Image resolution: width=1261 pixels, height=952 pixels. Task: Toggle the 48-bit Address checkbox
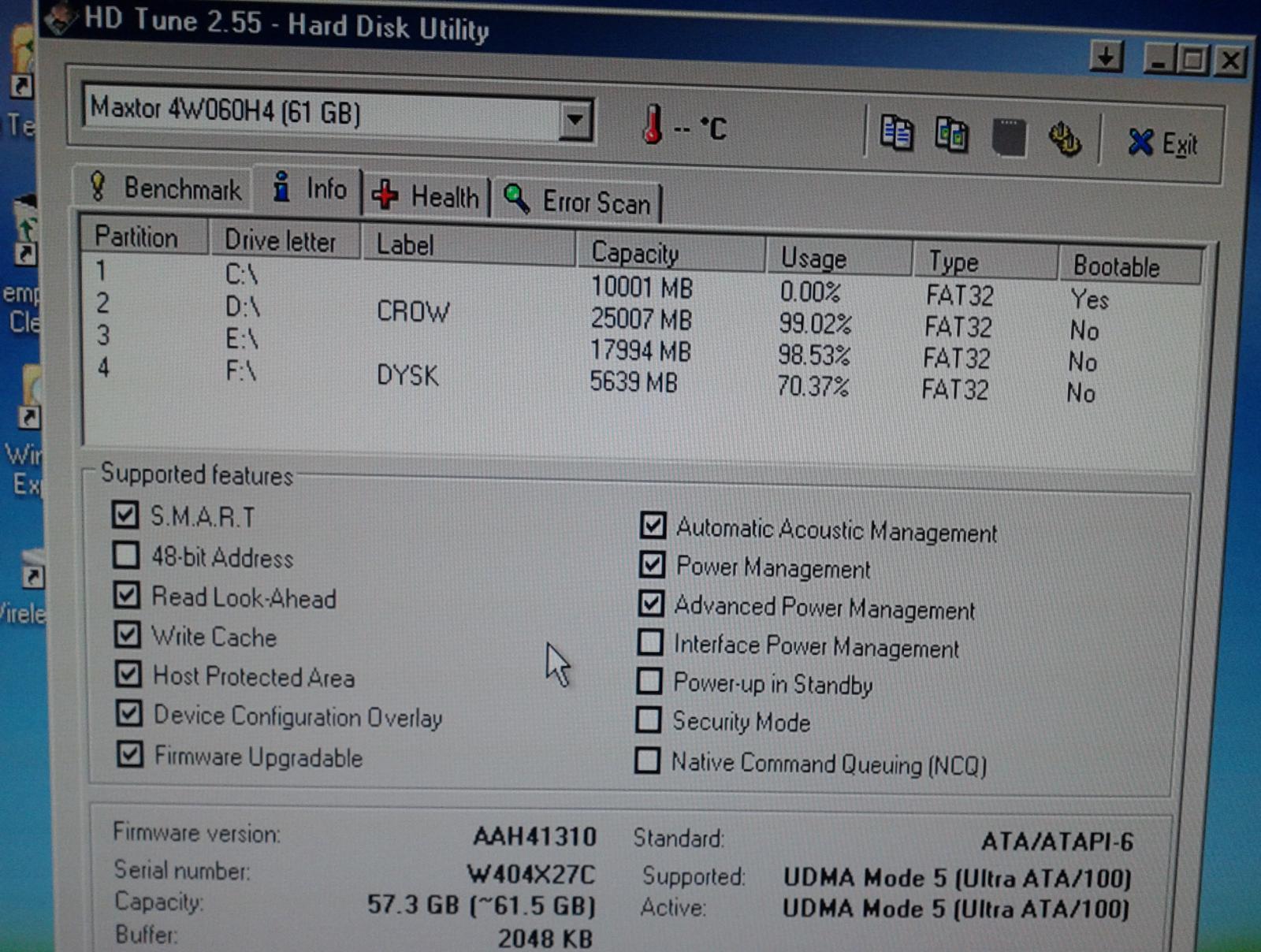coord(126,555)
